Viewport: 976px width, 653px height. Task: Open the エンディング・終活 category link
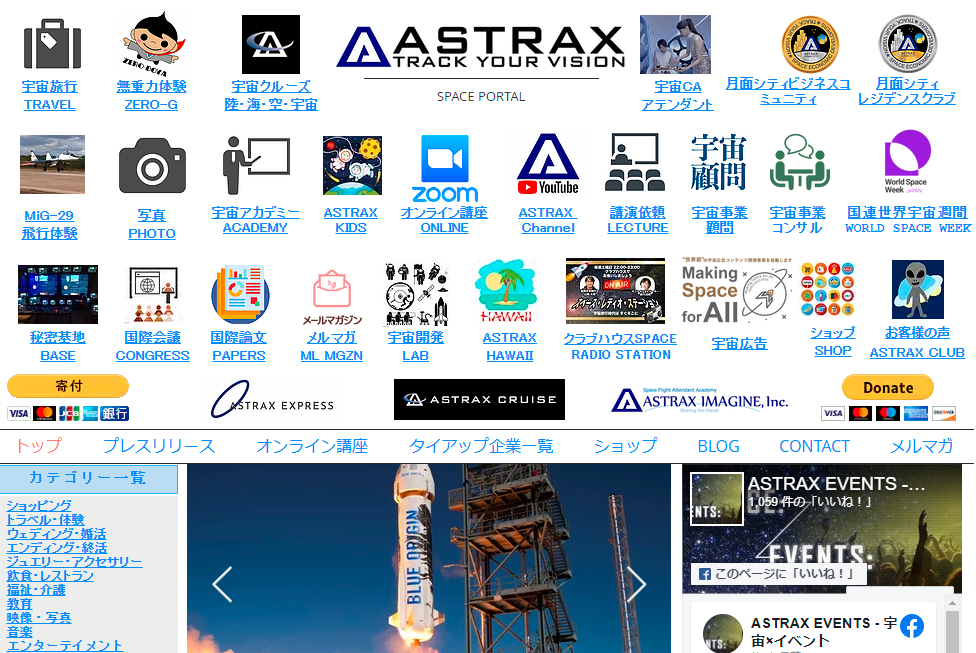pyautogui.click(x=57, y=548)
